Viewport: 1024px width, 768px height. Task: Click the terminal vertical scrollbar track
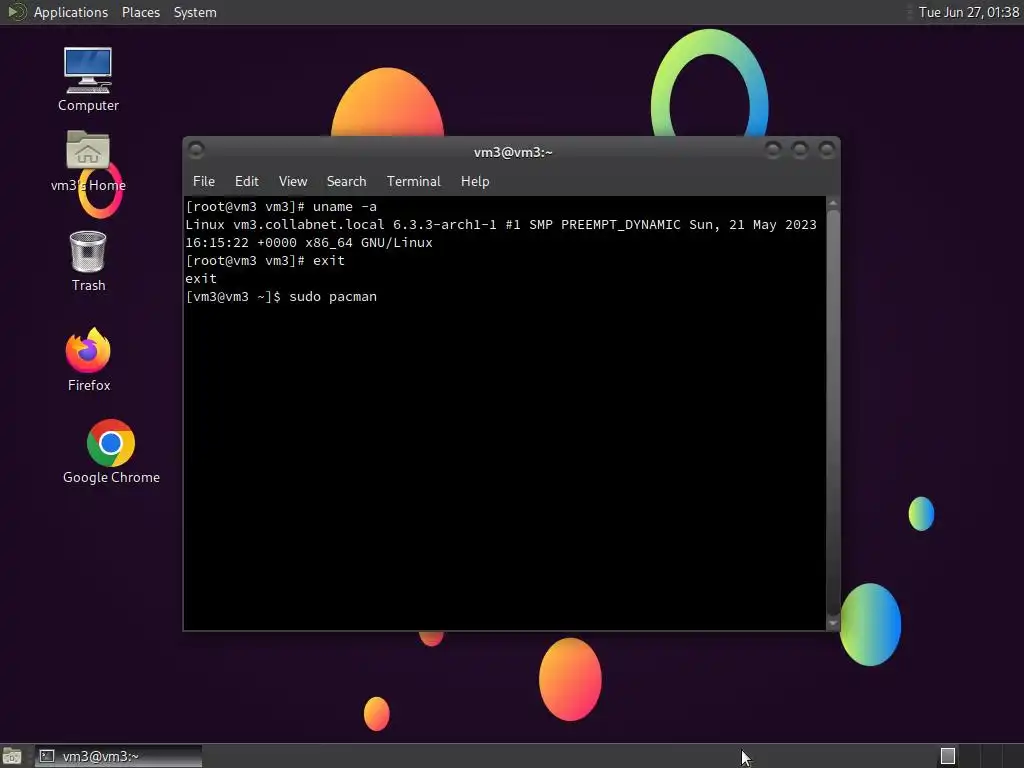click(833, 413)
